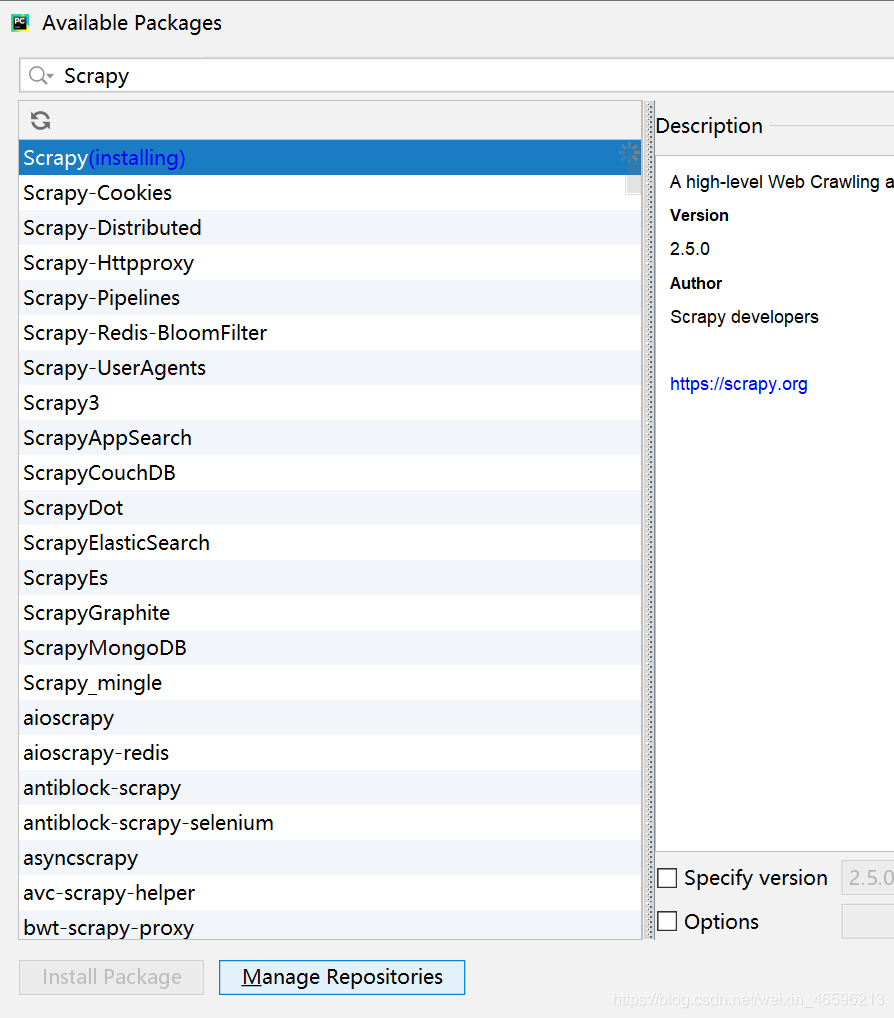Select Scrapy-Cookies in the list

coord(330,193)
